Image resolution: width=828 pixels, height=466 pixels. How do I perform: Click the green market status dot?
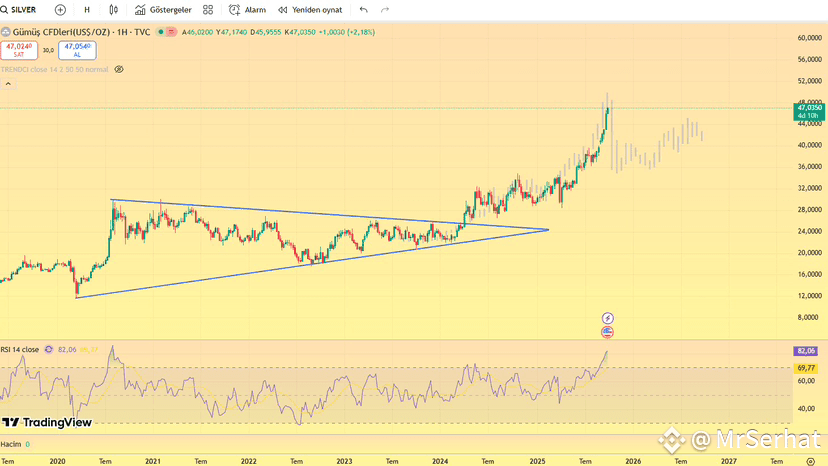(161, 32)
